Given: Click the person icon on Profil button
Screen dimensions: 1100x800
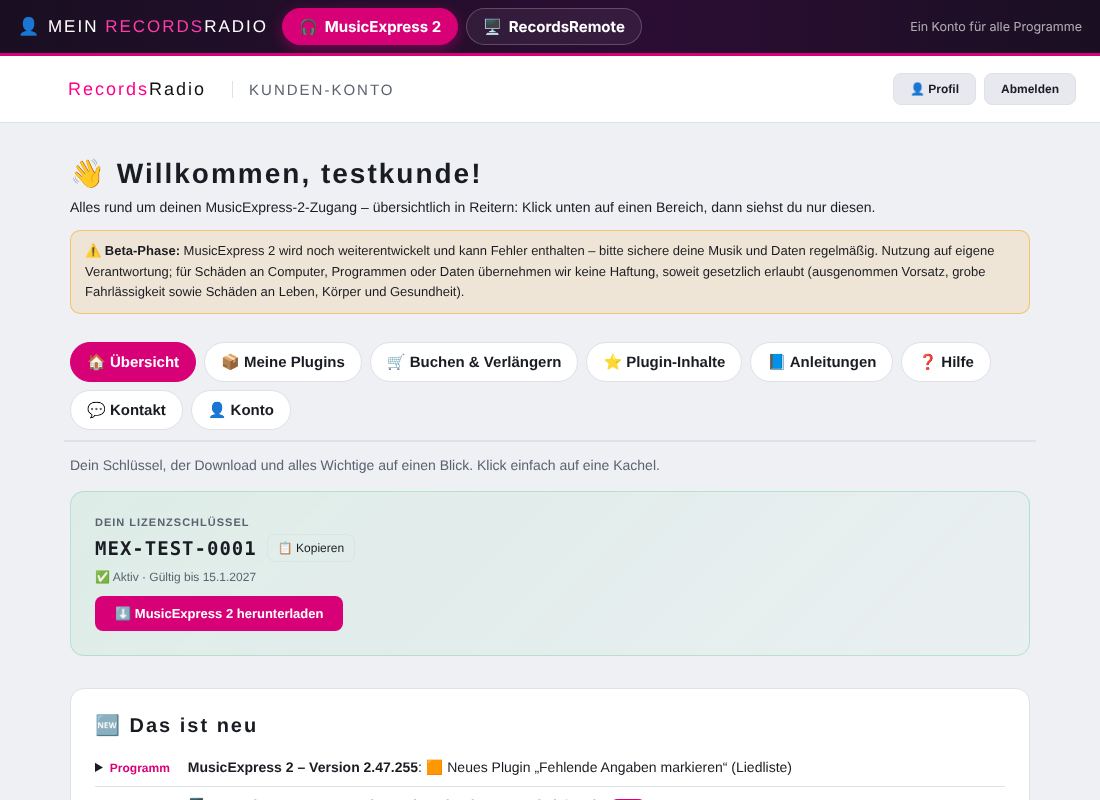Looking at the screenshot, I should click(917, 89).
